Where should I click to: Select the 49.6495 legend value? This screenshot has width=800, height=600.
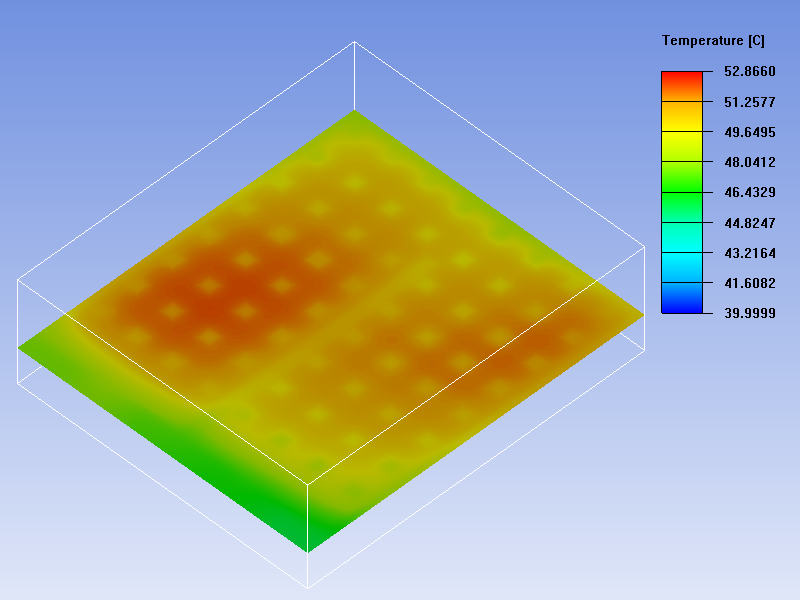[x=749, y=132]
